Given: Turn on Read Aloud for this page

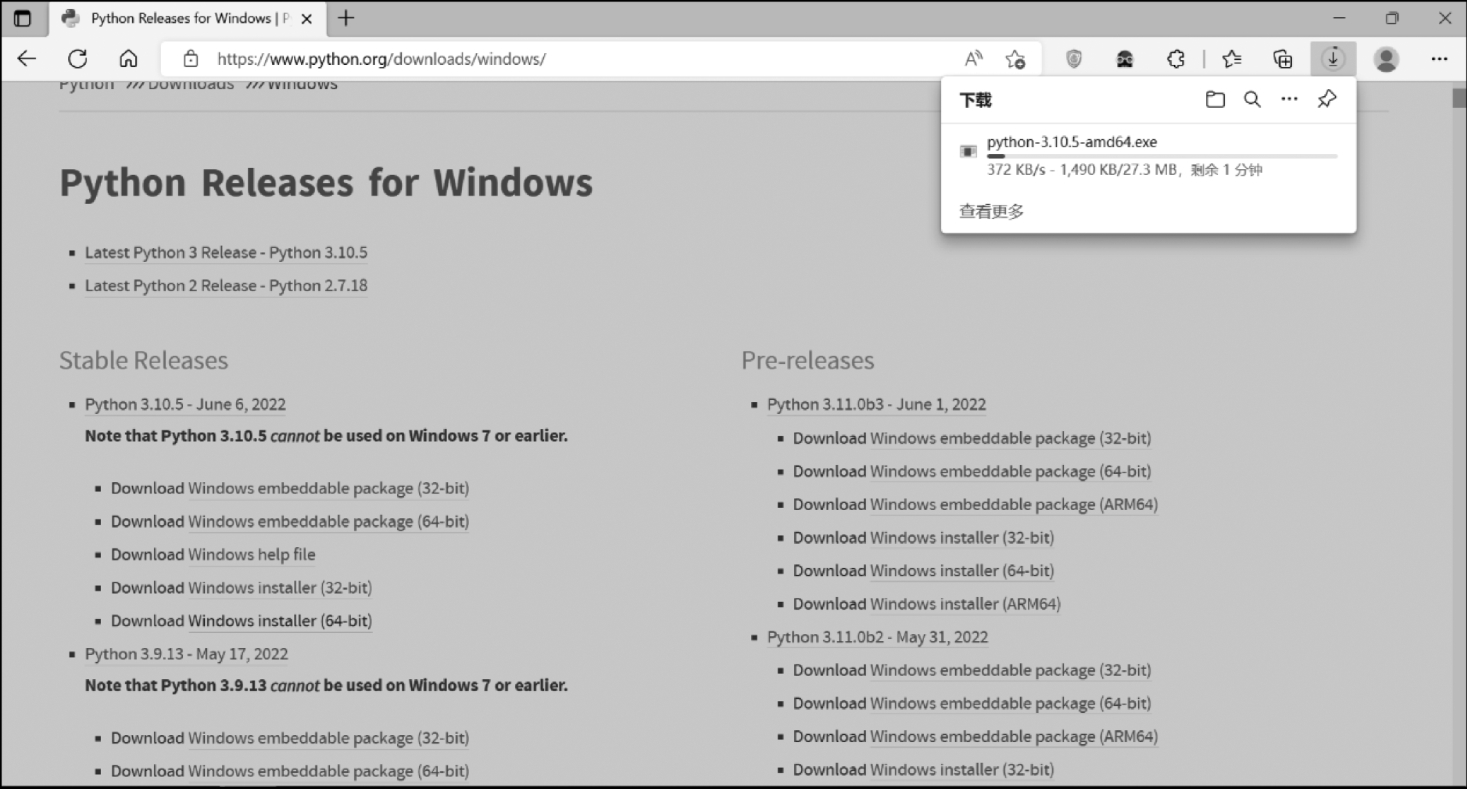Looking at the screenshot, I should pos(973,59).
